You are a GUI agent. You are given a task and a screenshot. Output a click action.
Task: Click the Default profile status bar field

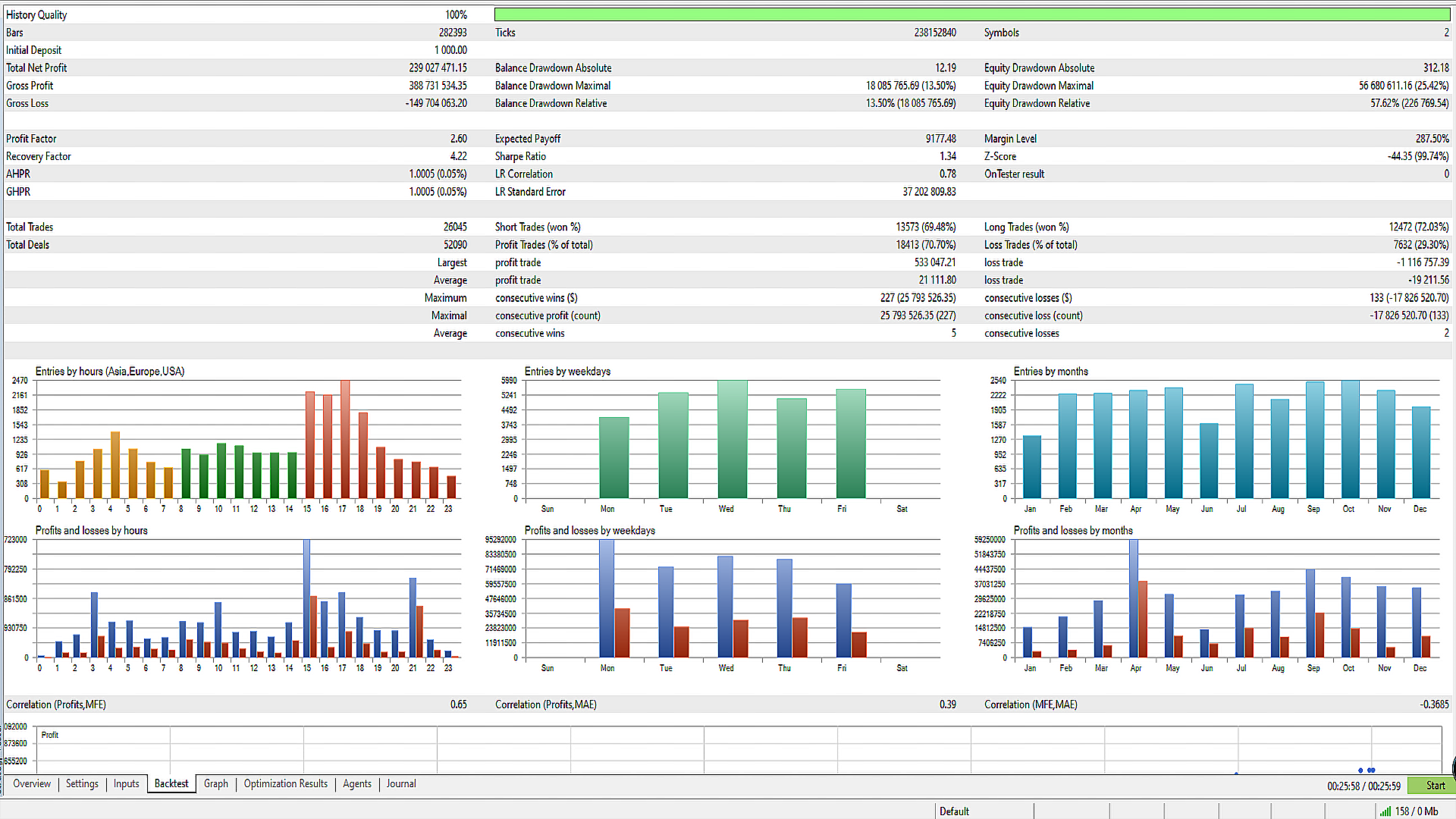coord(954,811)
